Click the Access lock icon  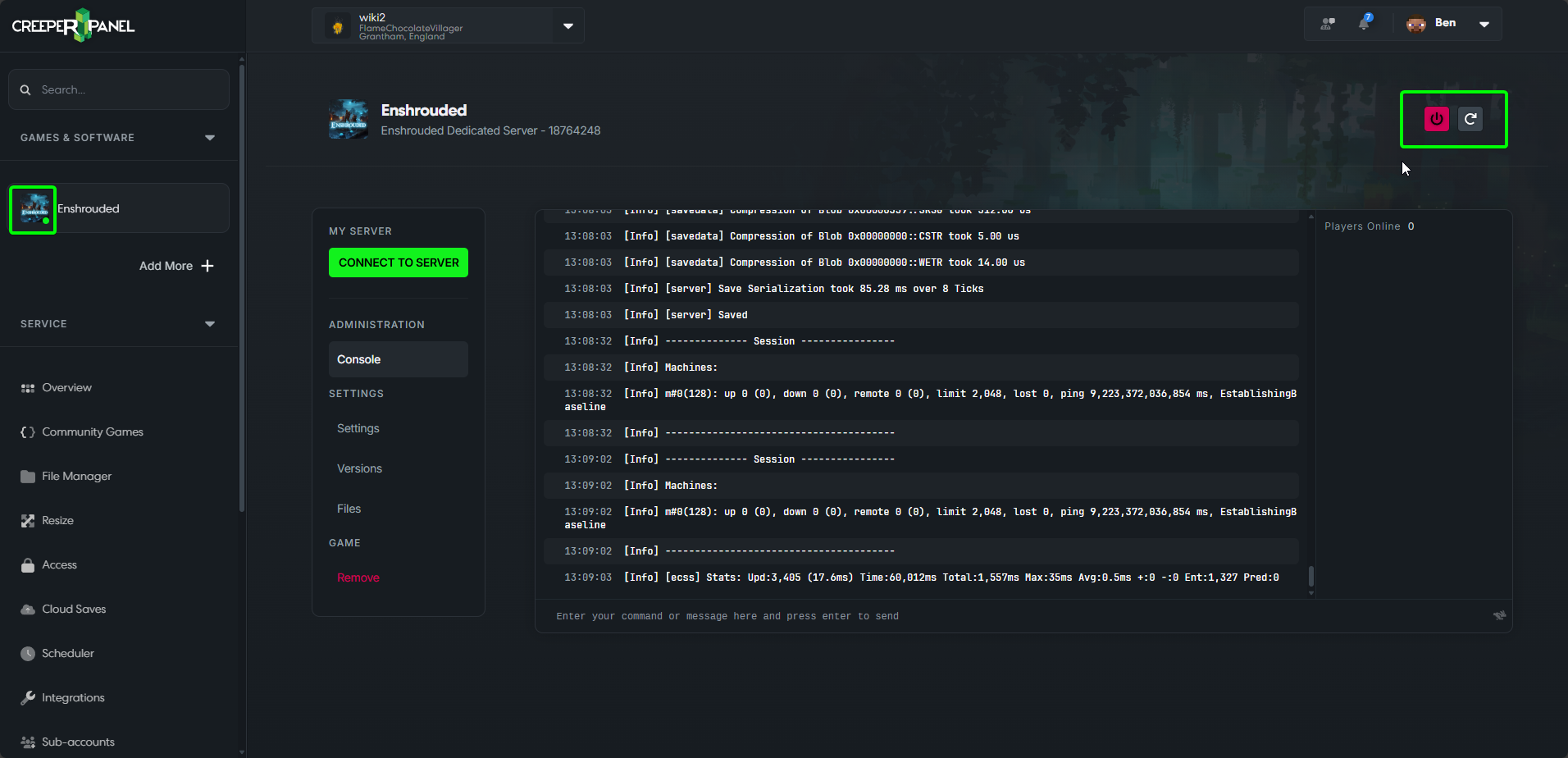click(28, 565)
